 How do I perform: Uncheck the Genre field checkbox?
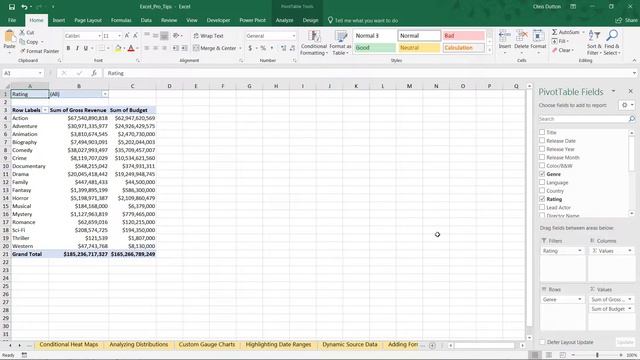[542, 174]
